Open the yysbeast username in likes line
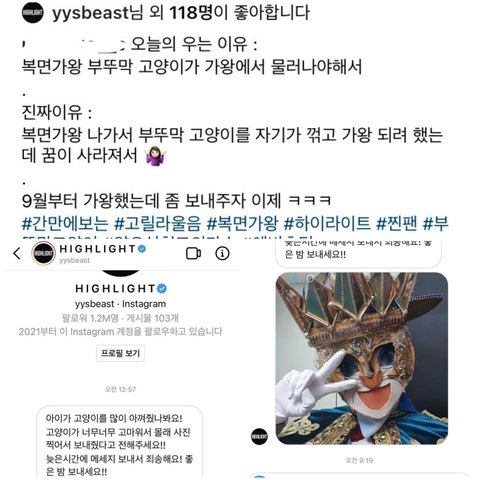The width and height of the screenshot is (480, 480). click(x=90, y=13)
